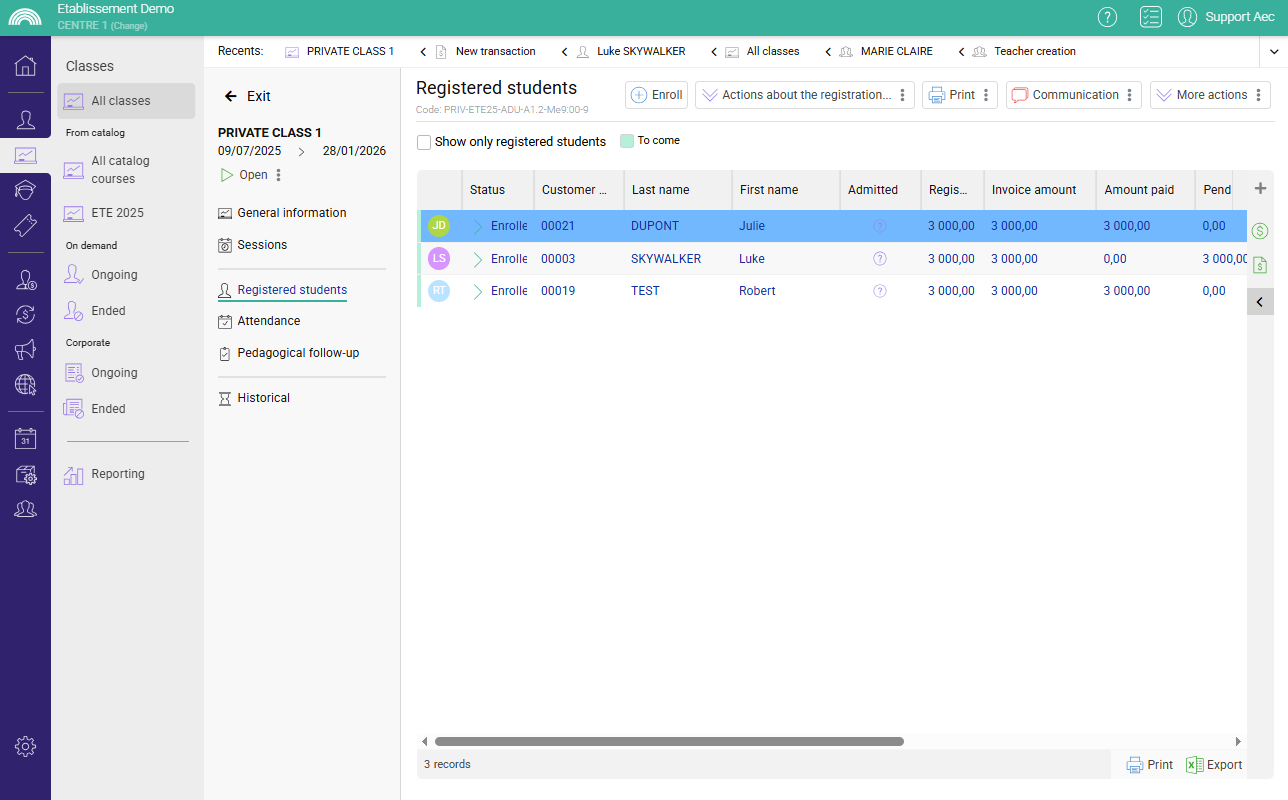
Task: Open recent tab Teacher creation
Action: (1024, 52)
